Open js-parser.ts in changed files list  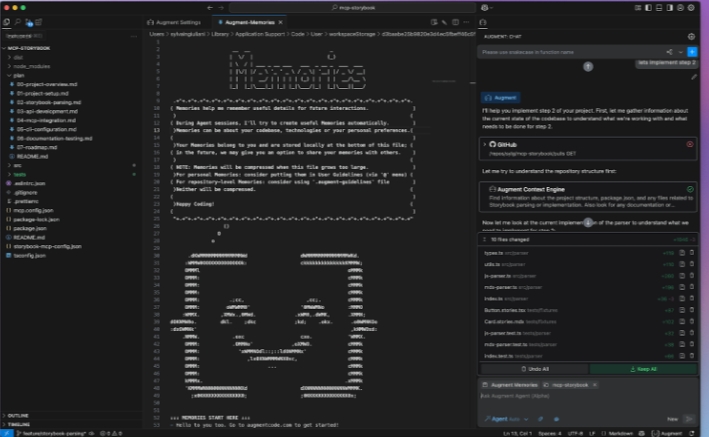coord(510,276)
